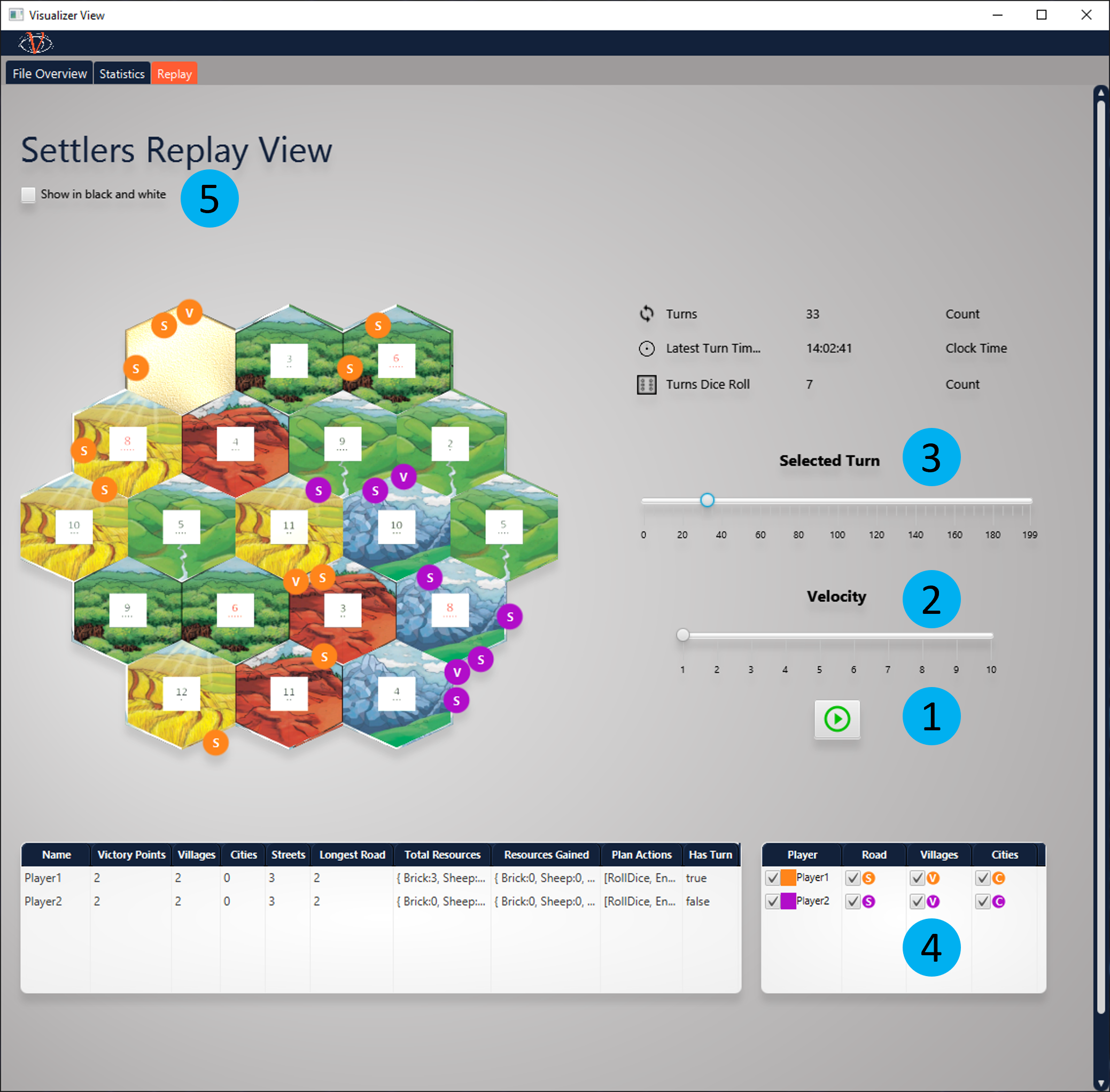Click the purple V village near tile 4
This screenshot has width=1110, height=1092.
457,672
